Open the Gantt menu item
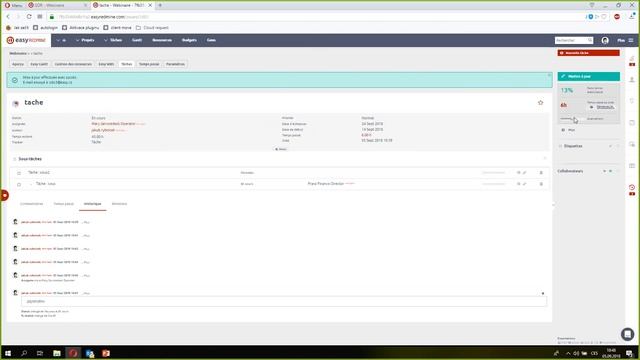Viewport: 640px width, 360px height. click(x=137, y=40)
